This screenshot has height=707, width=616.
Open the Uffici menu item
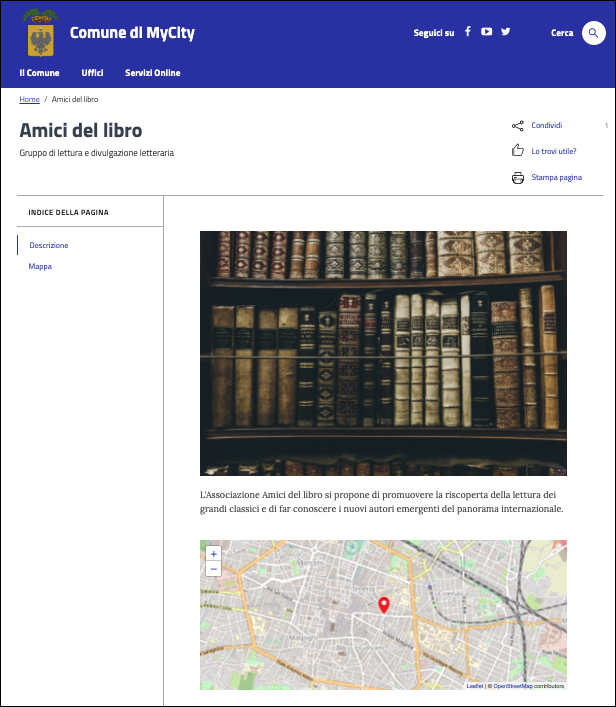pos(92,73)
